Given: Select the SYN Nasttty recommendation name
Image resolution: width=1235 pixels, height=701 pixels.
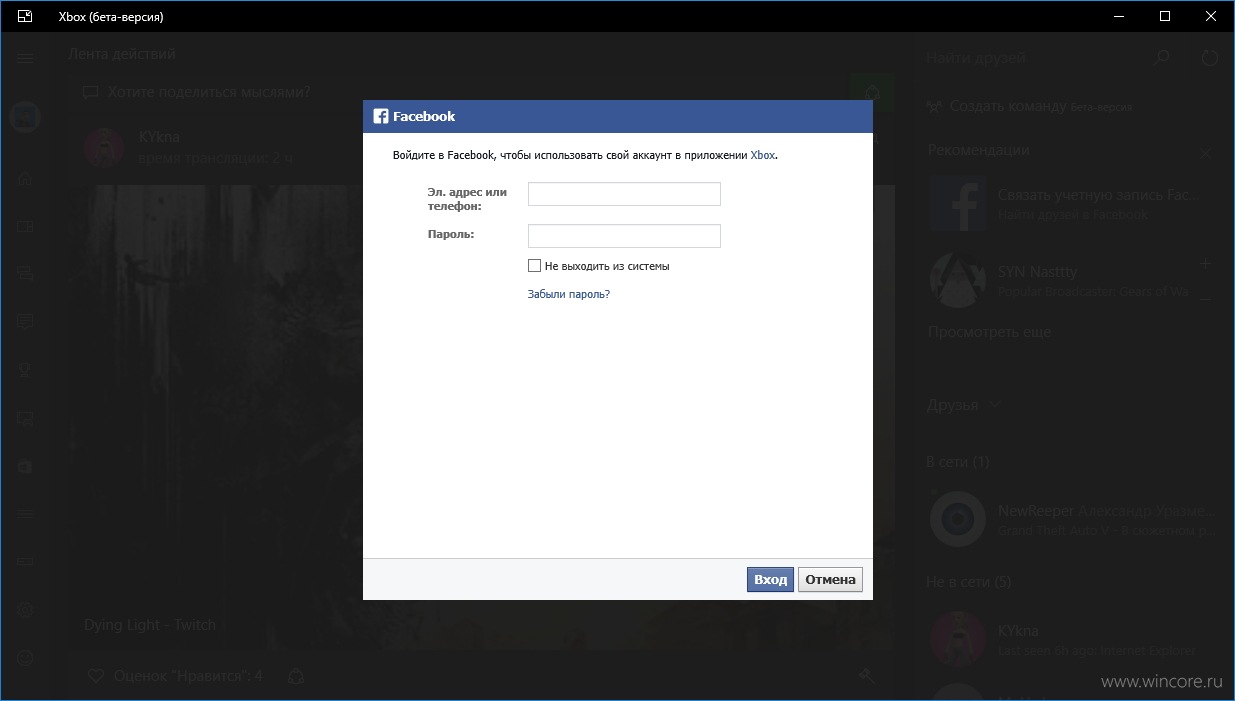Looking at the screenshot, I should [1037, 271].
